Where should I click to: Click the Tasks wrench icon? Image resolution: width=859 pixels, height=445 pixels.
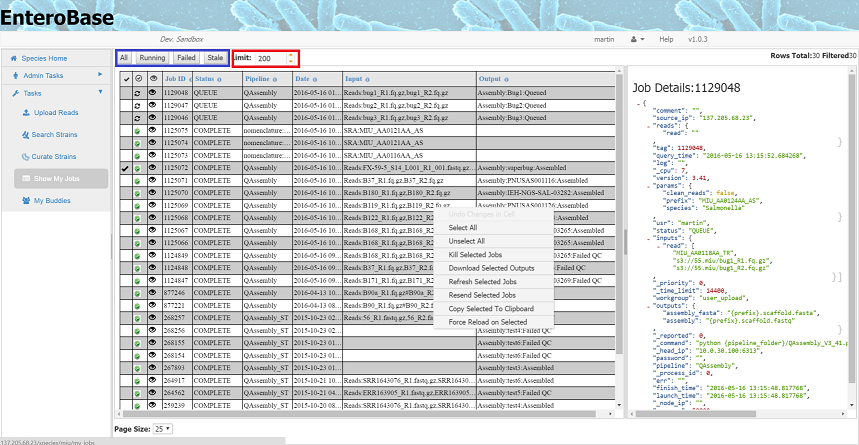coord(15,93)
